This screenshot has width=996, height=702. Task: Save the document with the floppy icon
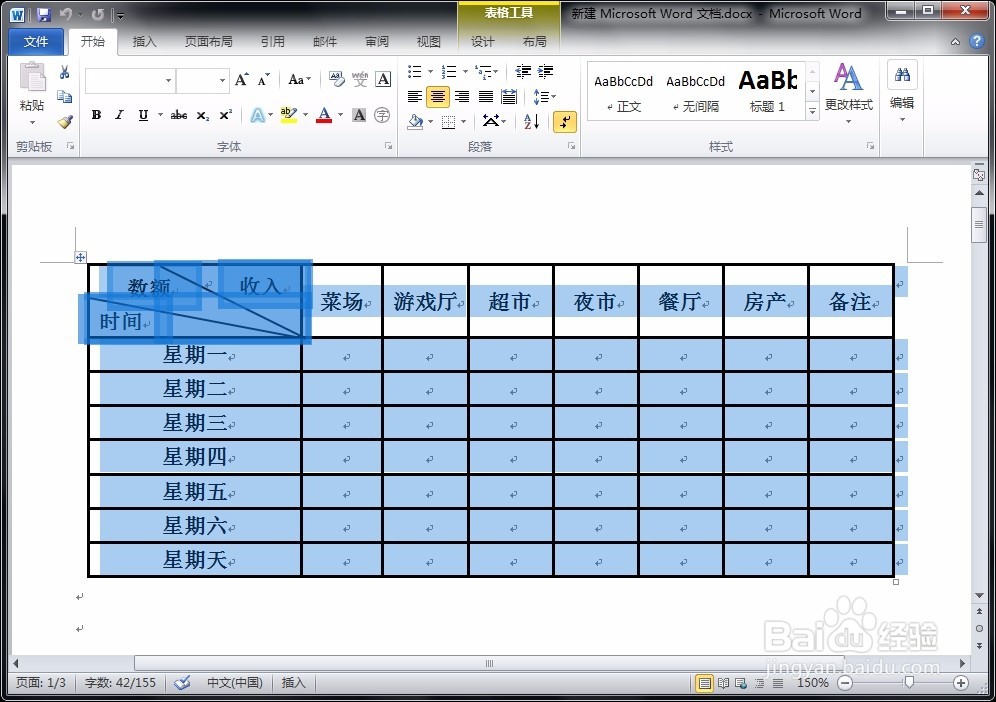(43, 14)
